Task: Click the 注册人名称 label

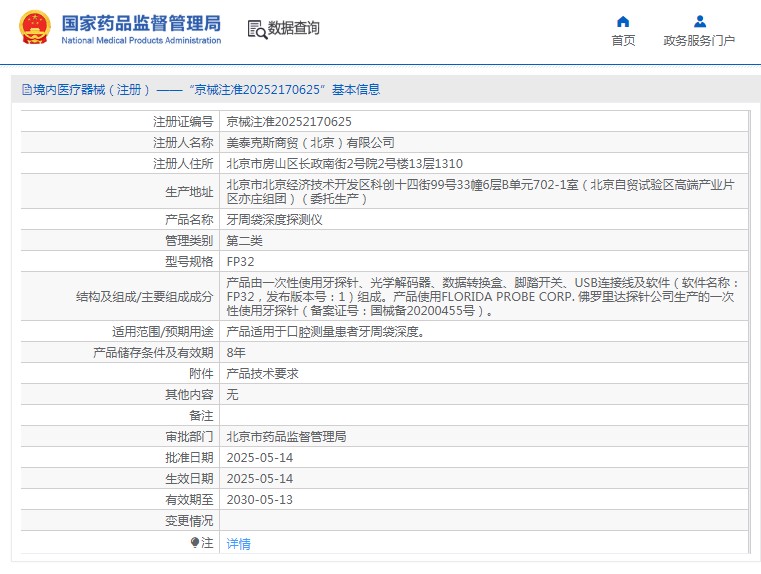Action: [x=183, y=142]
